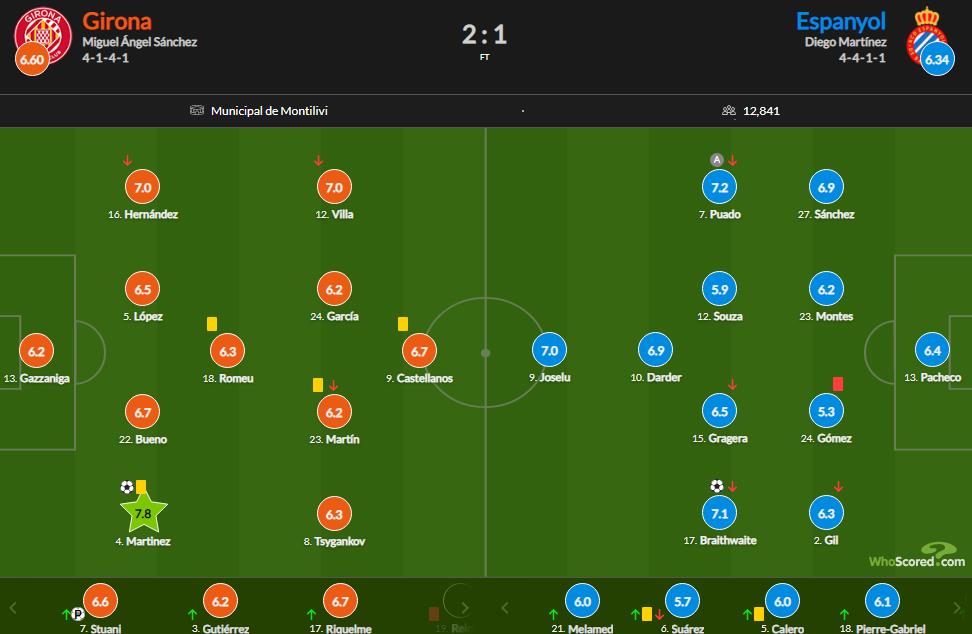Click the goal ball icon above Braithwaite

coord(716,486)
